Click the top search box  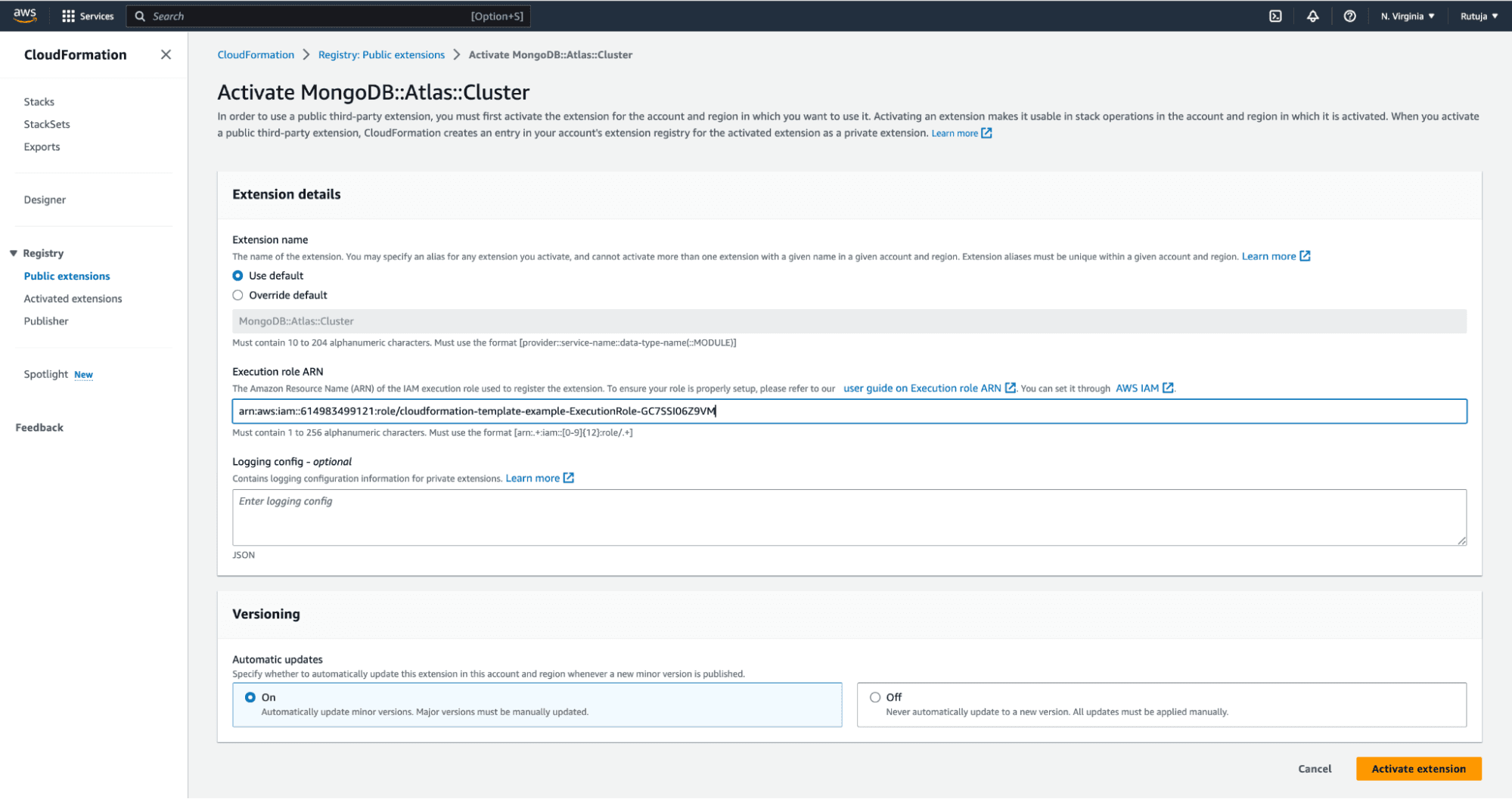pyautogui.click(x=328, y=16)
